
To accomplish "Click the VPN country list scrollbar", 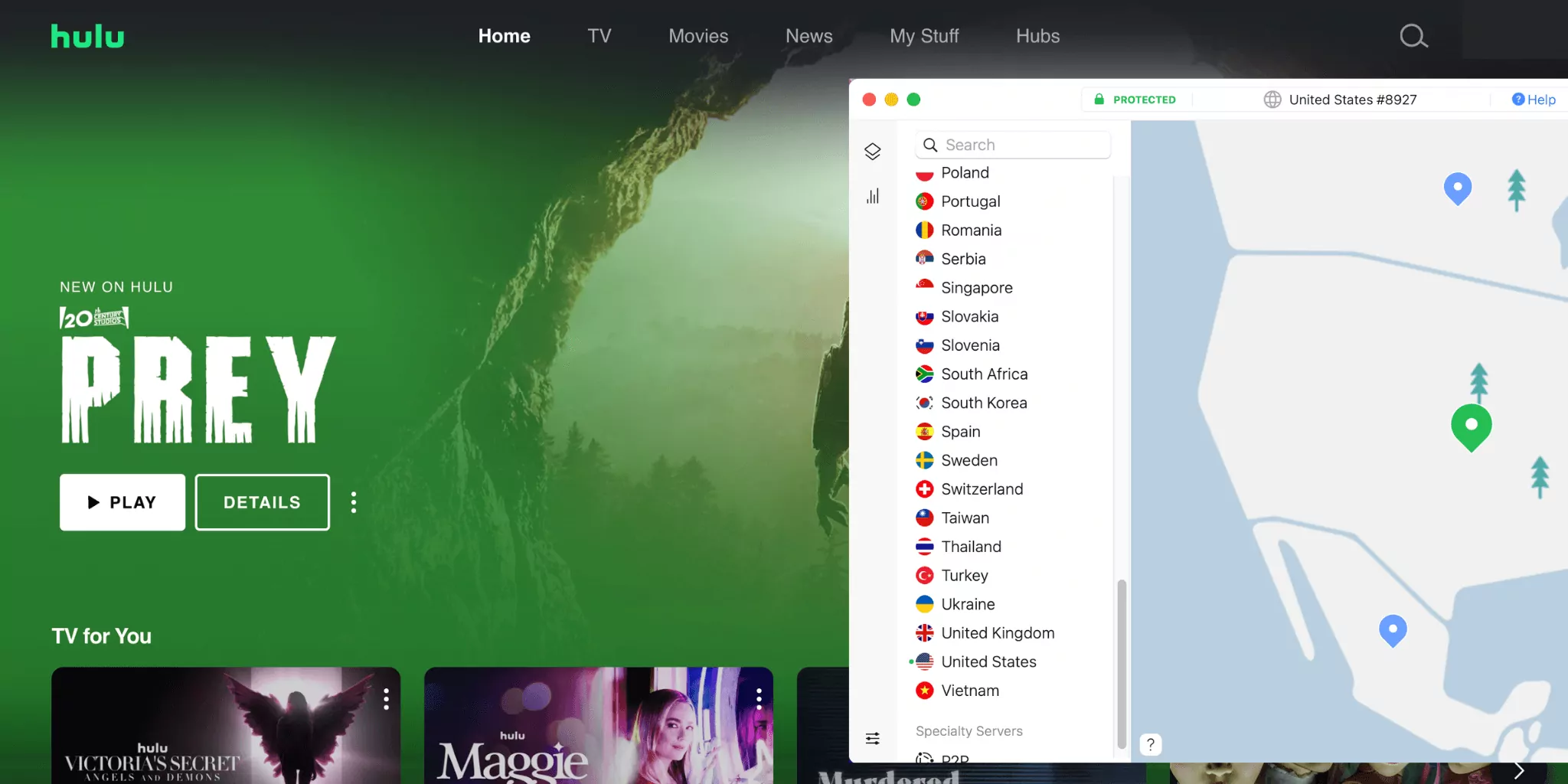I will coord(1122,663).
